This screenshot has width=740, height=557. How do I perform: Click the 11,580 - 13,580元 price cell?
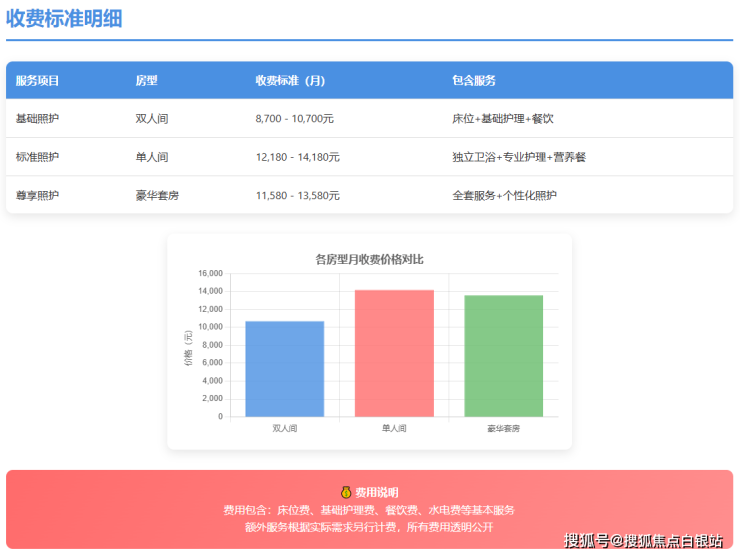click(x=298, y=195)
